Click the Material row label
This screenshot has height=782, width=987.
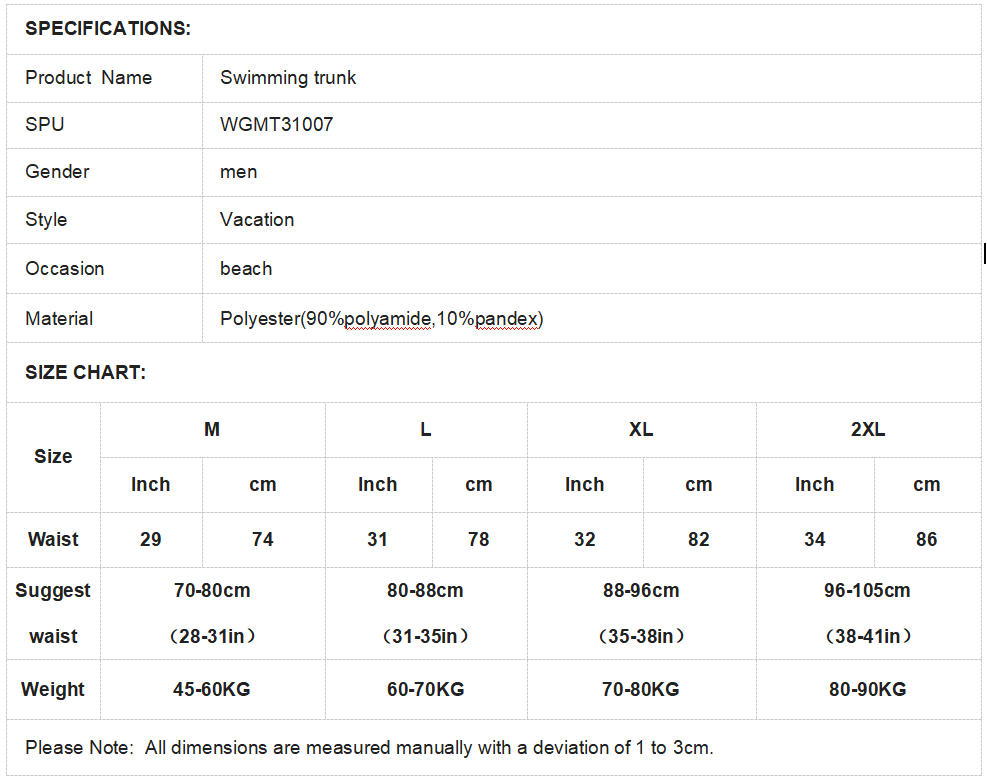[59, 319]
